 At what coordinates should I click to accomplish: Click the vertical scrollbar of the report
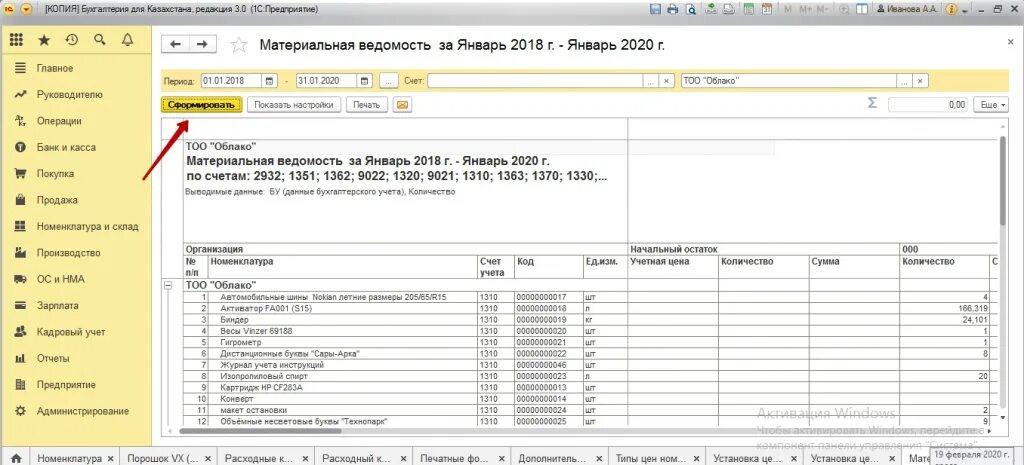click(x=1002, y=182)
